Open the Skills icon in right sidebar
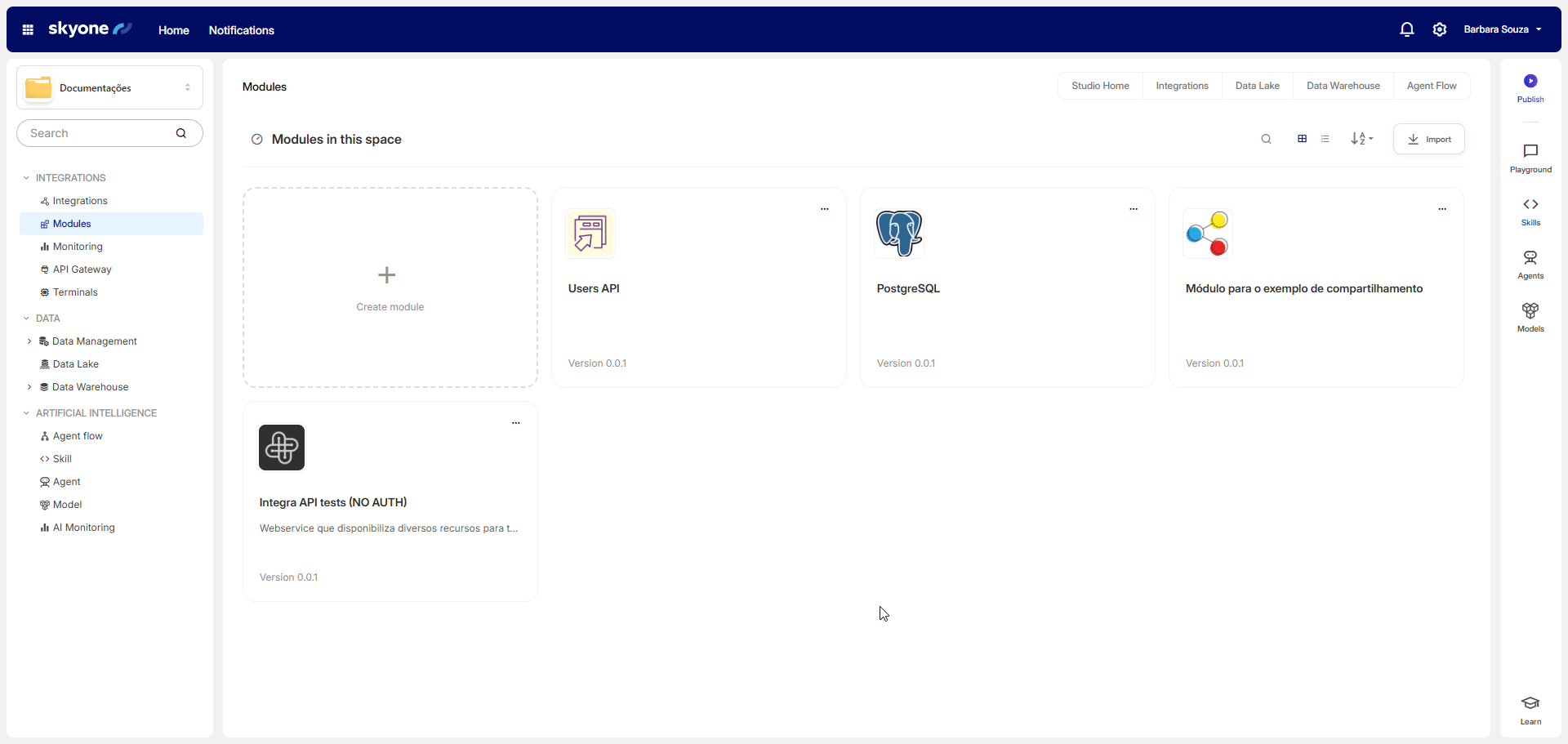 click(1530, 205)
